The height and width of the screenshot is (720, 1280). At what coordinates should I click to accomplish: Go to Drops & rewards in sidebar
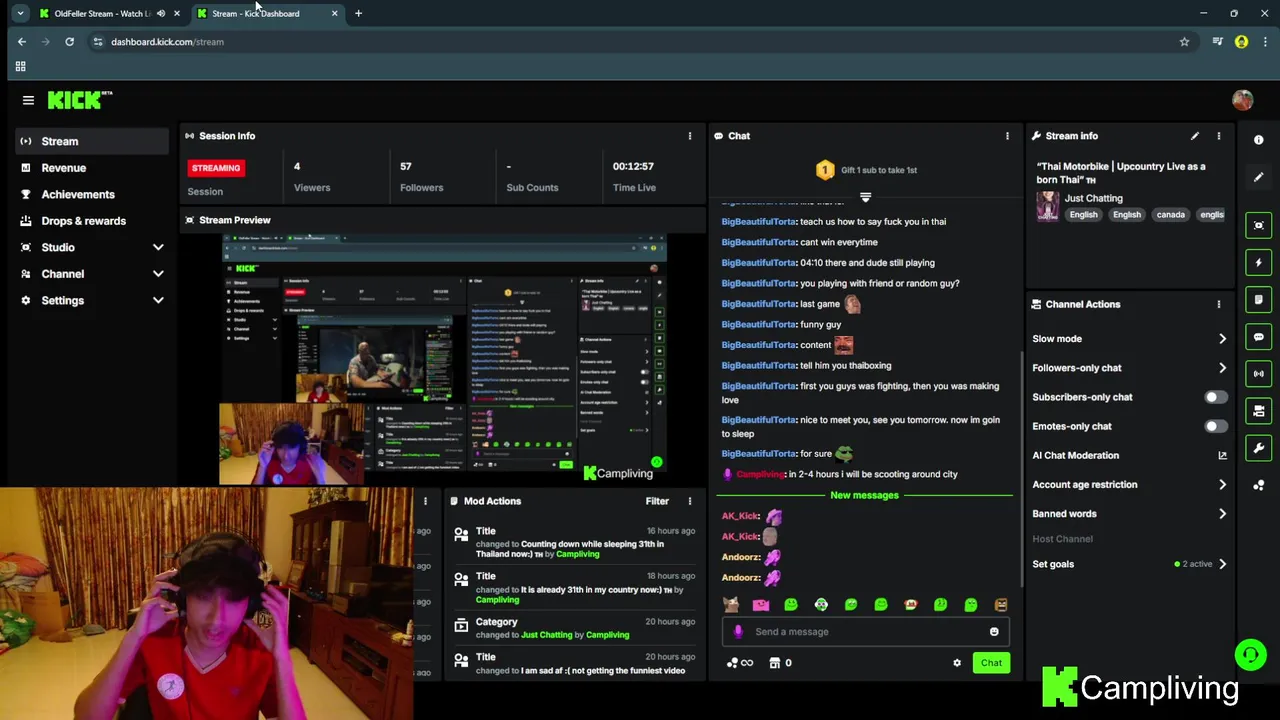point(92,221)
